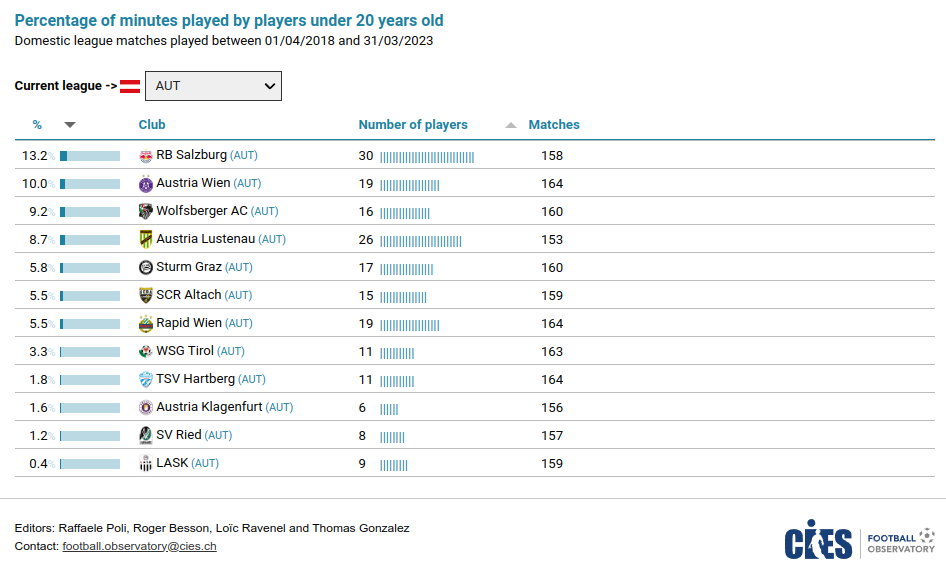946x570 pixels.
Task: Click Austria Klagenfurt's 156 matches value
Action: [x=552, y=408]
